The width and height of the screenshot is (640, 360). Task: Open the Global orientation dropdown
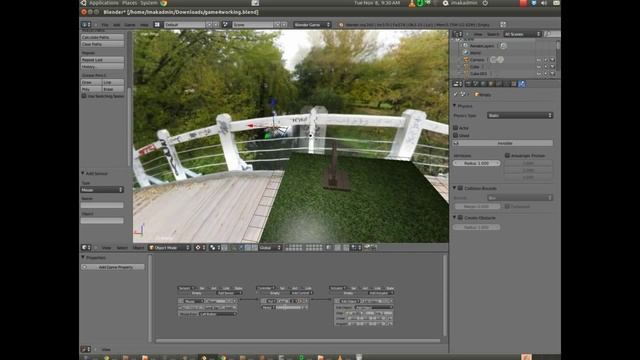270,247
